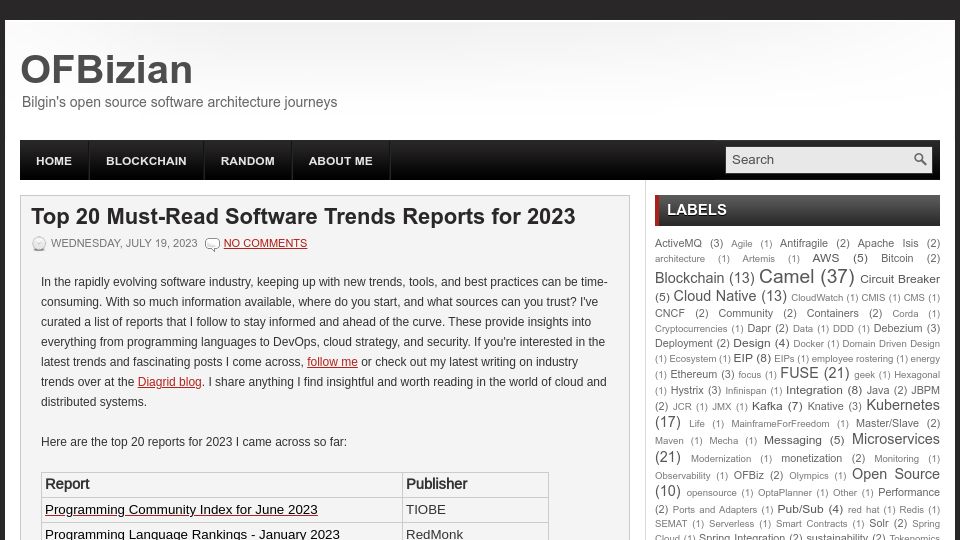Filter by the Solr label
Screen dimensions: 960x540
coord(879,523)
